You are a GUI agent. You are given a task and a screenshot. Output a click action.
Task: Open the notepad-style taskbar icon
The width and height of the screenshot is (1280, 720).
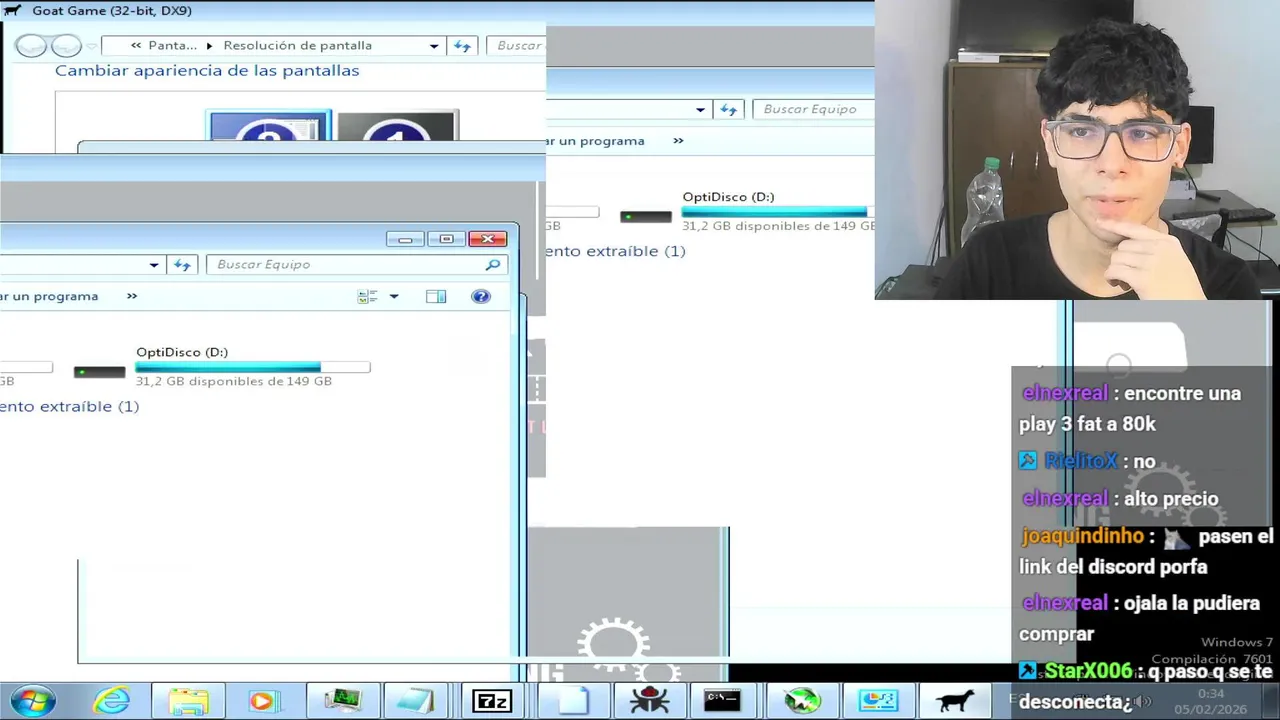[x=414, y=702]
